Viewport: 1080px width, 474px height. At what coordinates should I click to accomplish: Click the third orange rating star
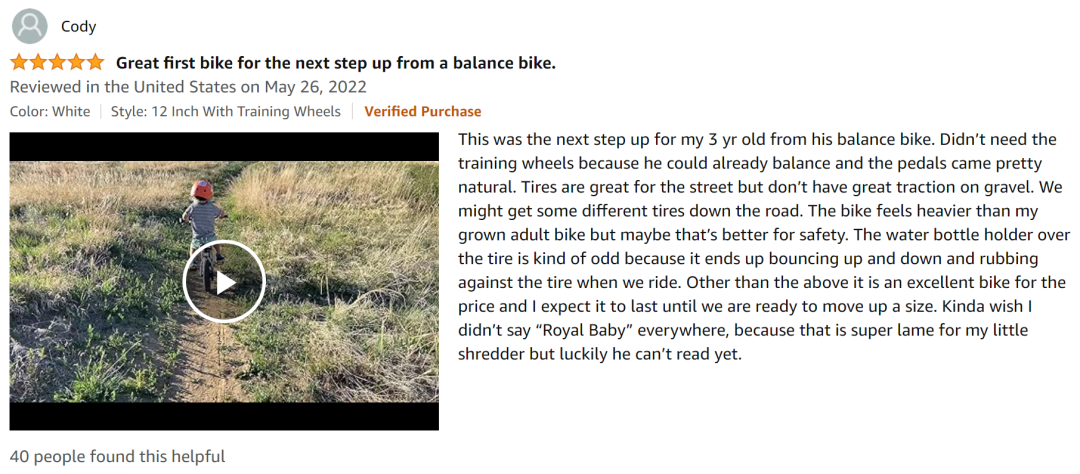[57, 63]
